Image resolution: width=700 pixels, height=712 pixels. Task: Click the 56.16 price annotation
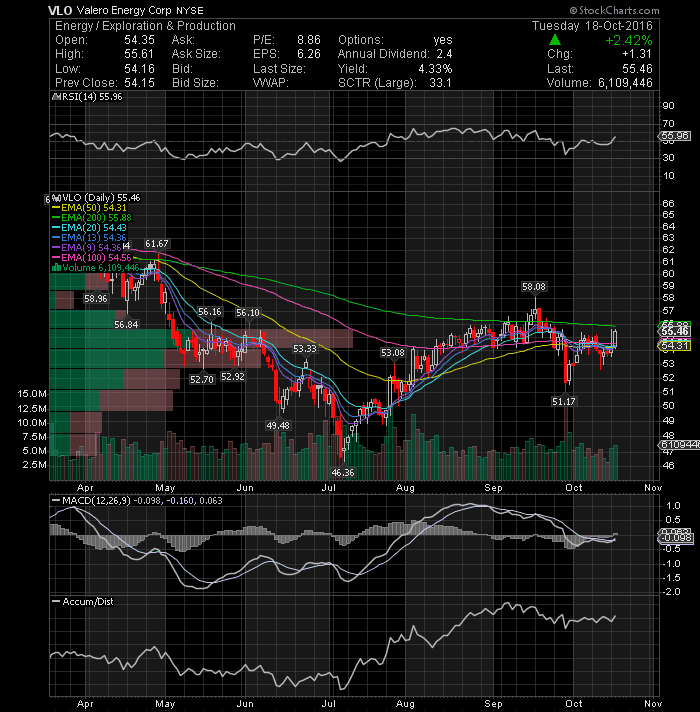click(x=210, y=312)
